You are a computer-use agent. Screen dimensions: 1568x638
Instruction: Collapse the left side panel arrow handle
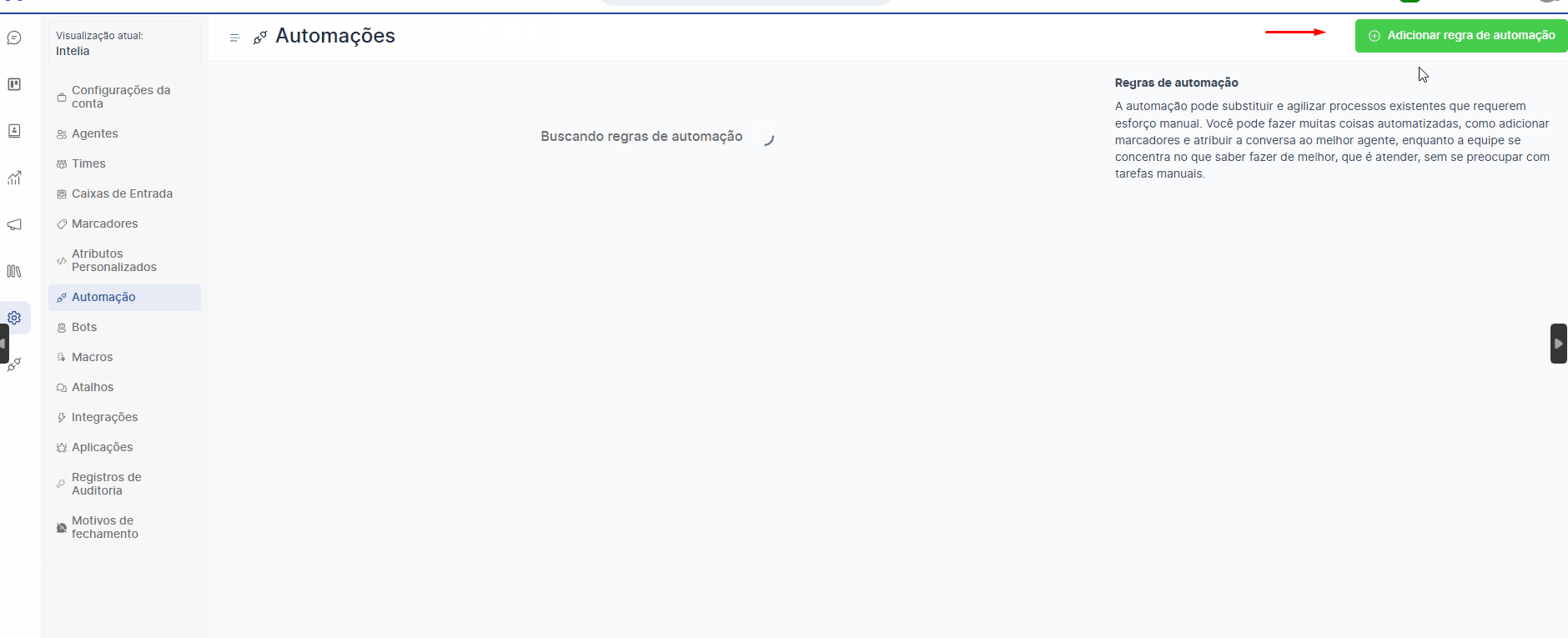tap(4, 344)
